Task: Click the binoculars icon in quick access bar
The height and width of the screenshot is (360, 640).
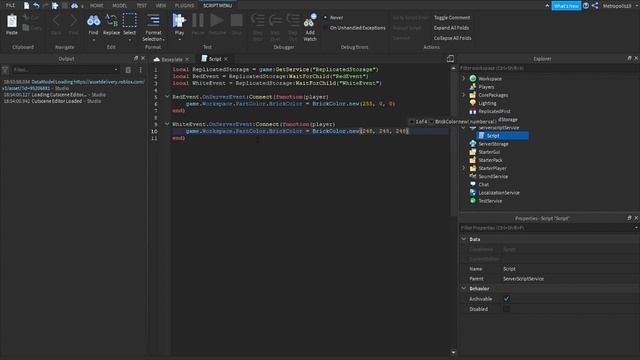Action: point(74,6)
